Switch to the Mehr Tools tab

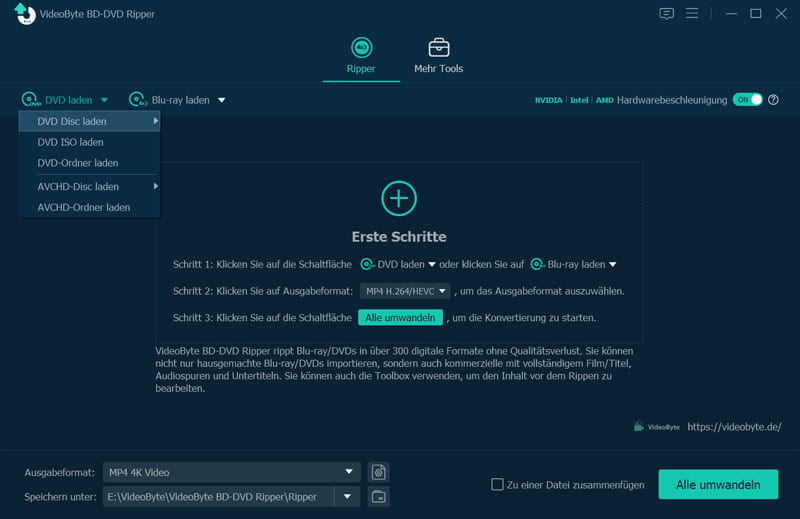[x=438, y=56]
